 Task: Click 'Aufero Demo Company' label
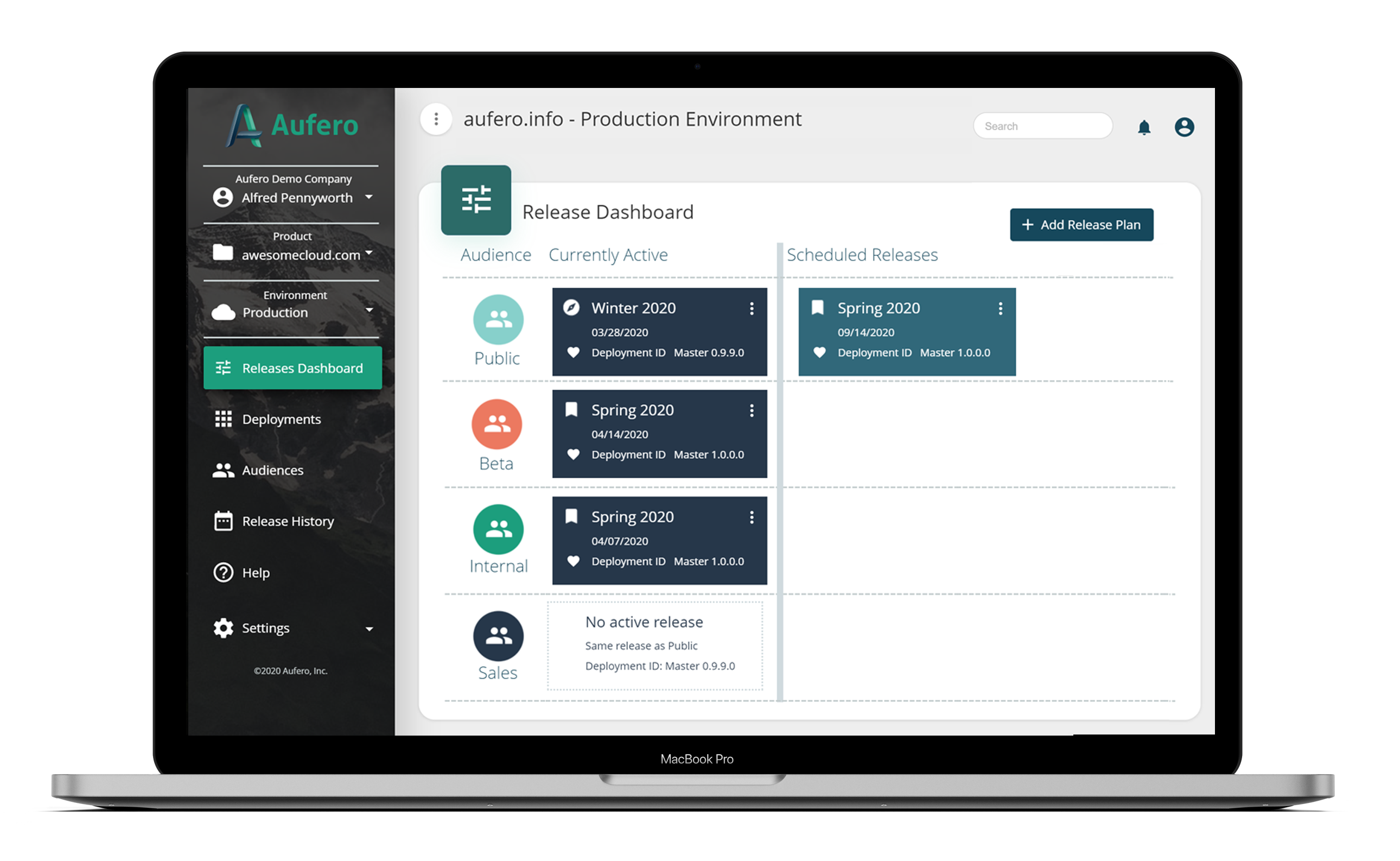pos(294,179)
